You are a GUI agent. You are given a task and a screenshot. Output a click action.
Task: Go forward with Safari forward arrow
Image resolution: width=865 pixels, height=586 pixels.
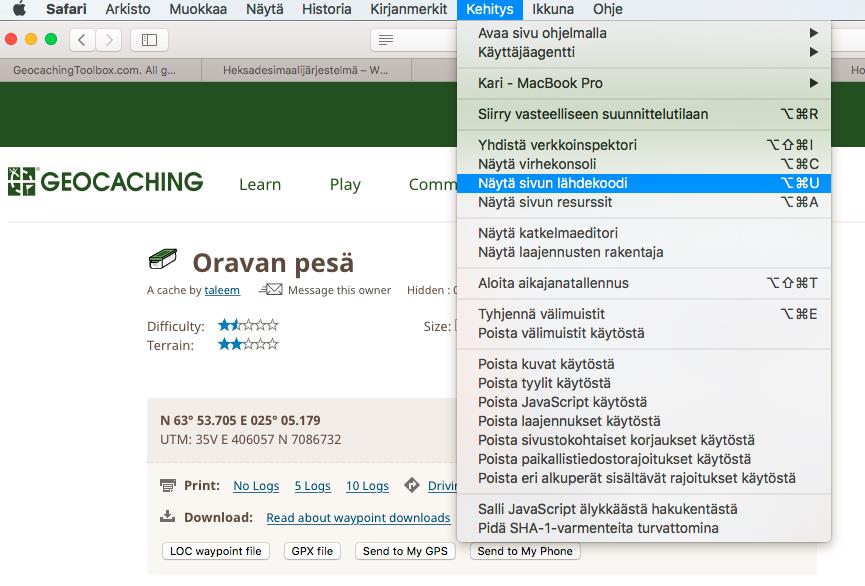point(108,40)
